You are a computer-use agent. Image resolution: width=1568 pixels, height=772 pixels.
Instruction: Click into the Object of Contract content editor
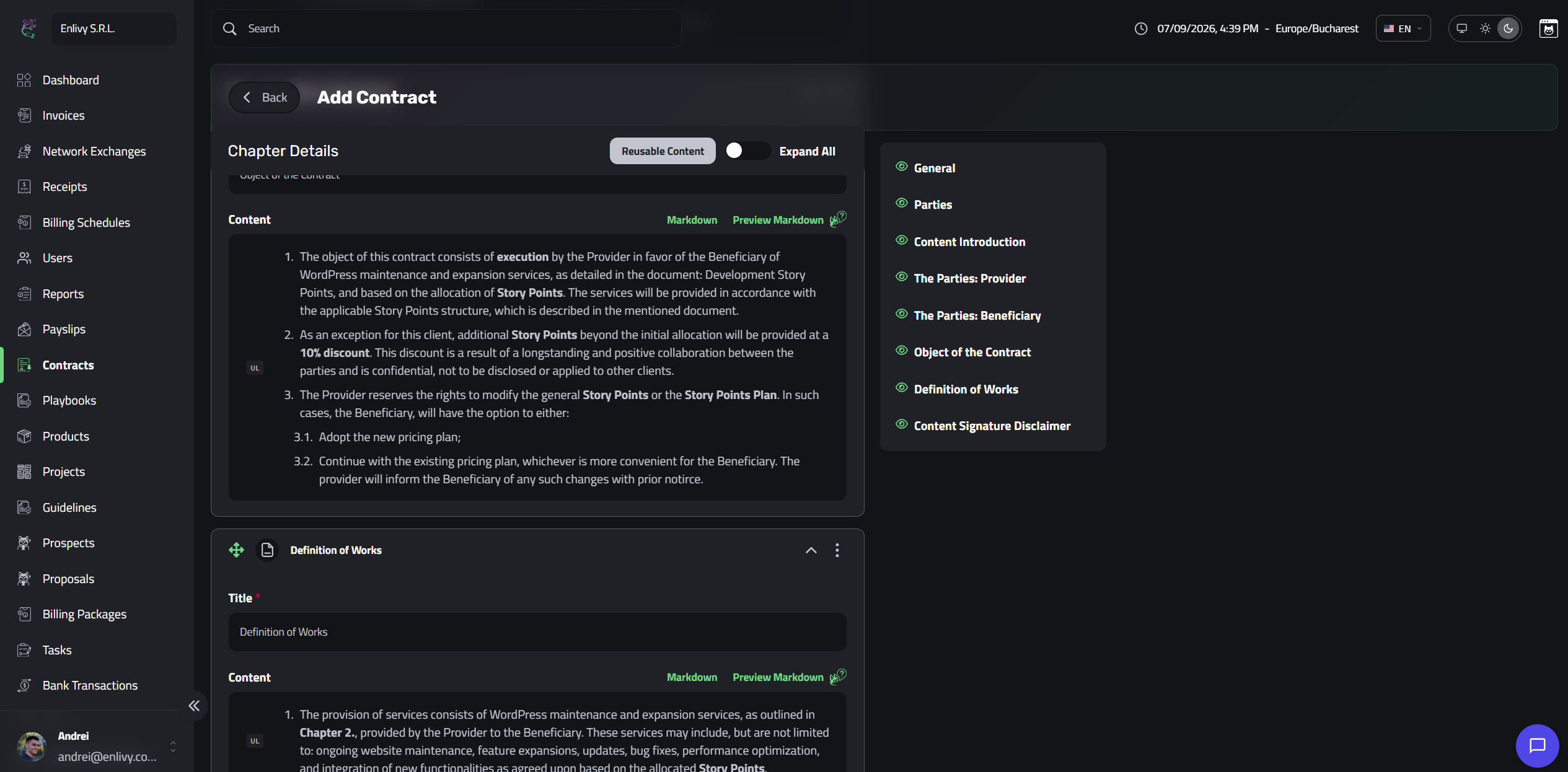pos(537,367)
